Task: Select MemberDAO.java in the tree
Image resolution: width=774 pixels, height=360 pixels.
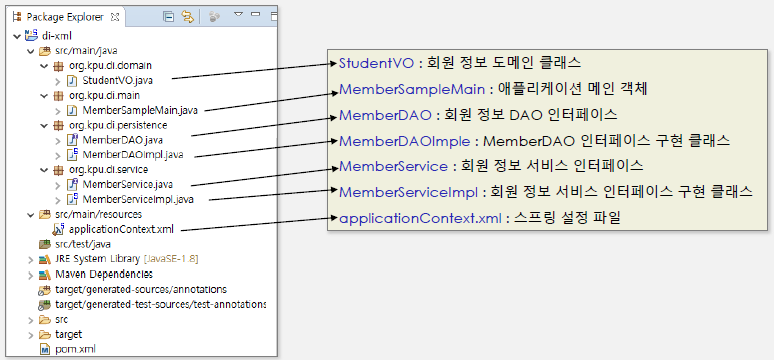Action: click(x=122, y=140)
